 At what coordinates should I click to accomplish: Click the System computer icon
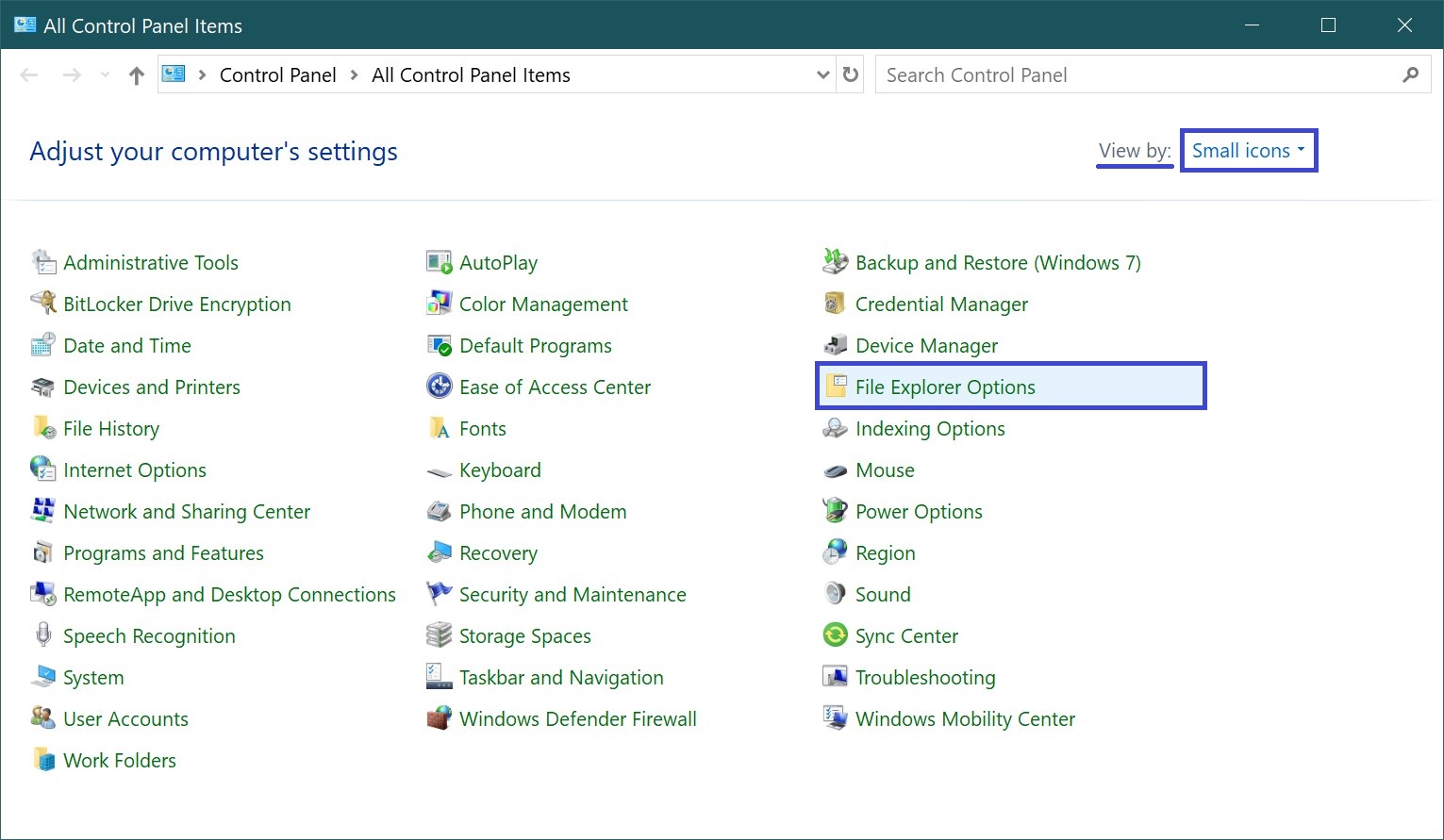(43, 677)
